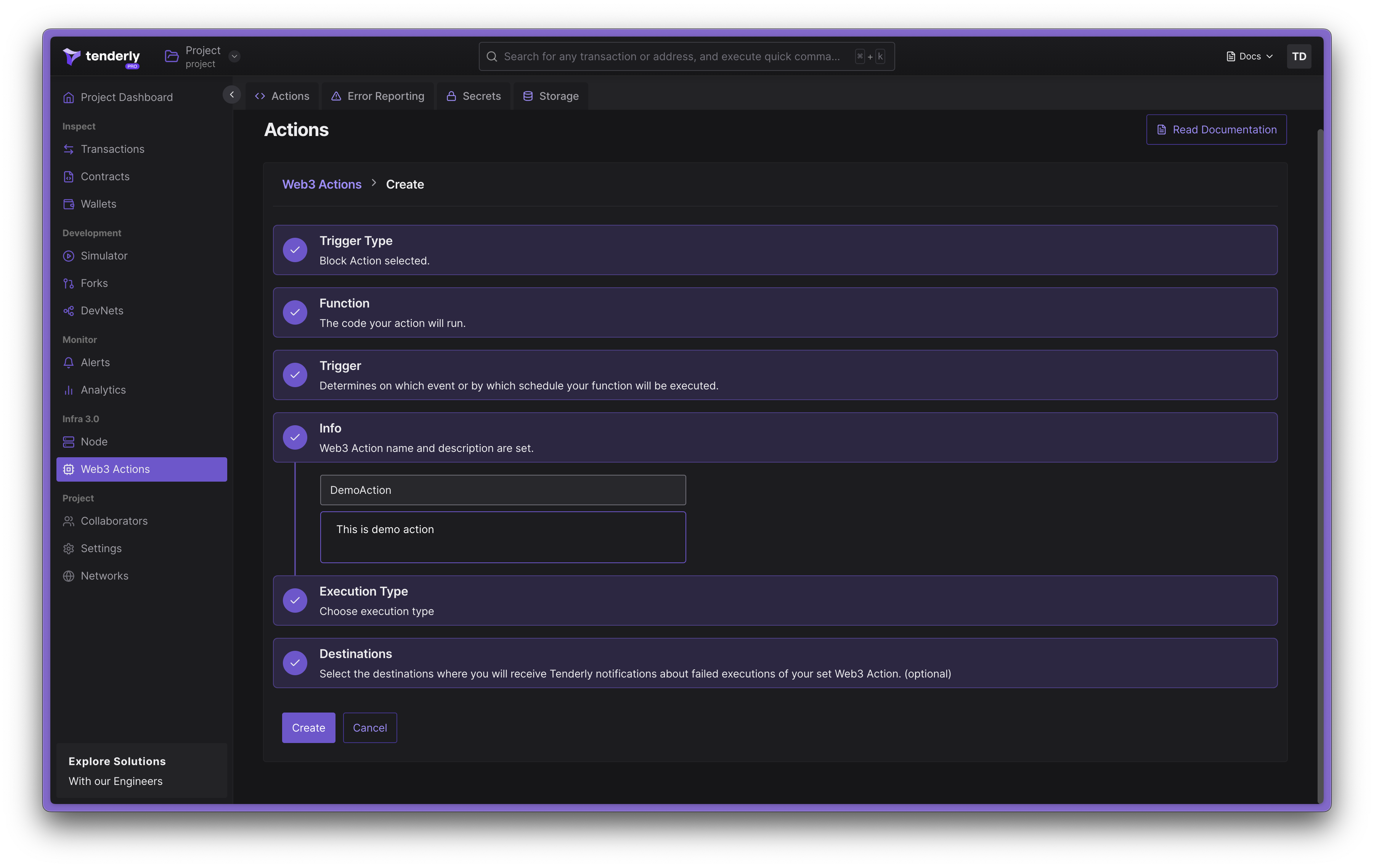Viewport: 1374px width, 868px height.
Task: Go back to Web3 Actions breadcrumb
Action: click(322, 184)
